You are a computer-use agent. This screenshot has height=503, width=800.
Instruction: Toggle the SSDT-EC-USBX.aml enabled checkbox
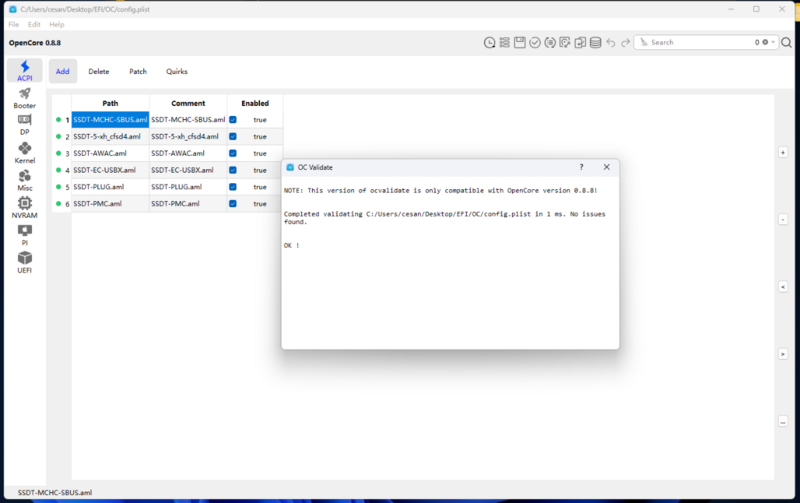click(x=233, y=170)
